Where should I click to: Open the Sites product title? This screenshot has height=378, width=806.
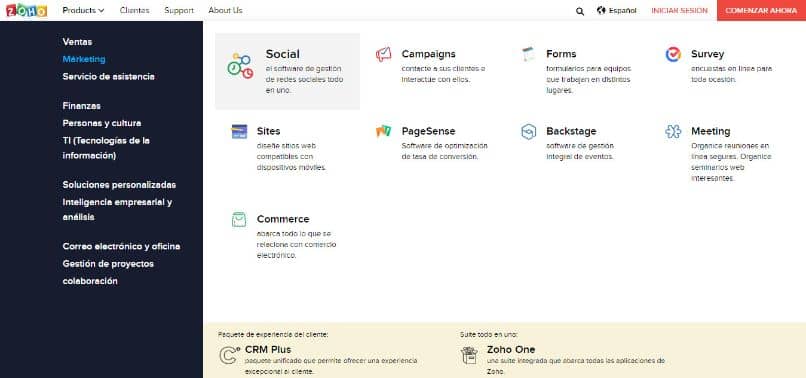268,132
